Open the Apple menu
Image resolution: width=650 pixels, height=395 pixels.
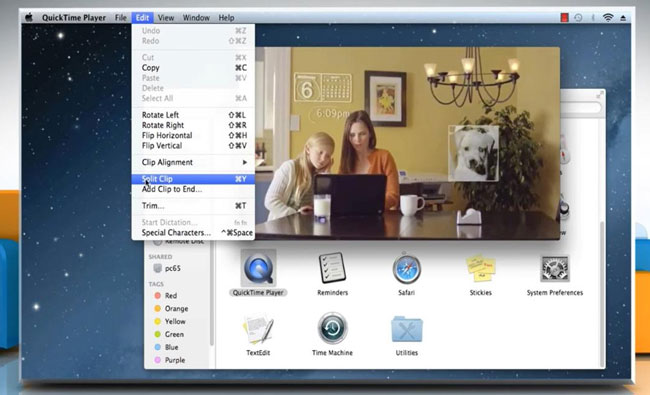pos(29,17)
